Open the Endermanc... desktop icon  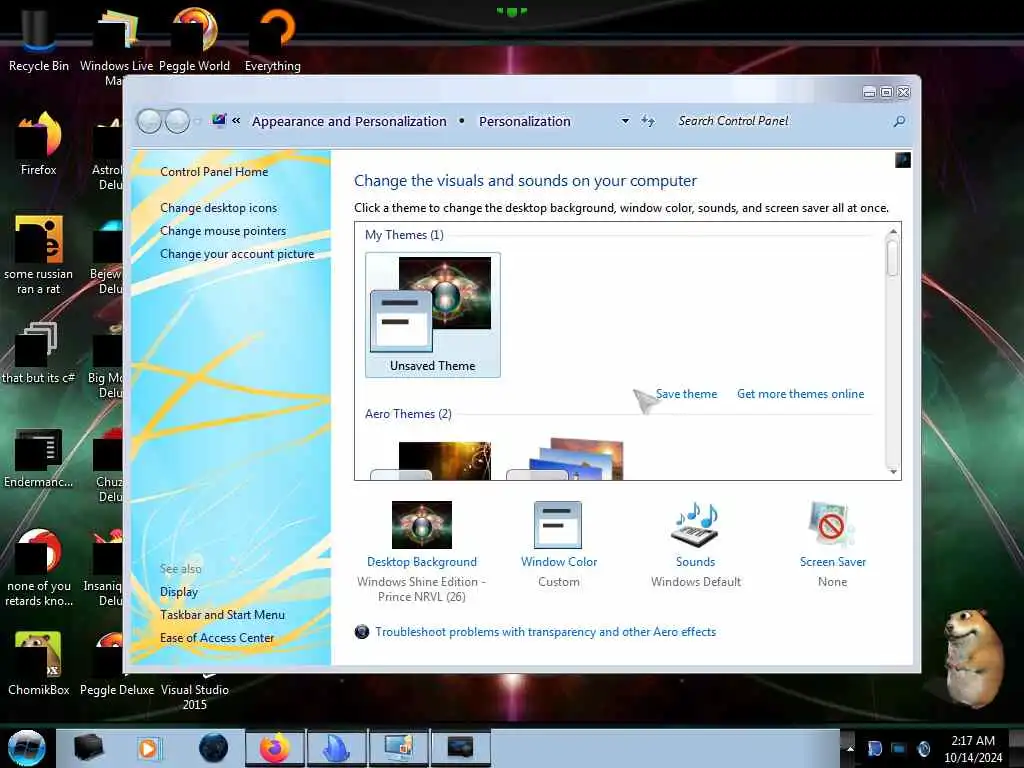tap(38, 457)
